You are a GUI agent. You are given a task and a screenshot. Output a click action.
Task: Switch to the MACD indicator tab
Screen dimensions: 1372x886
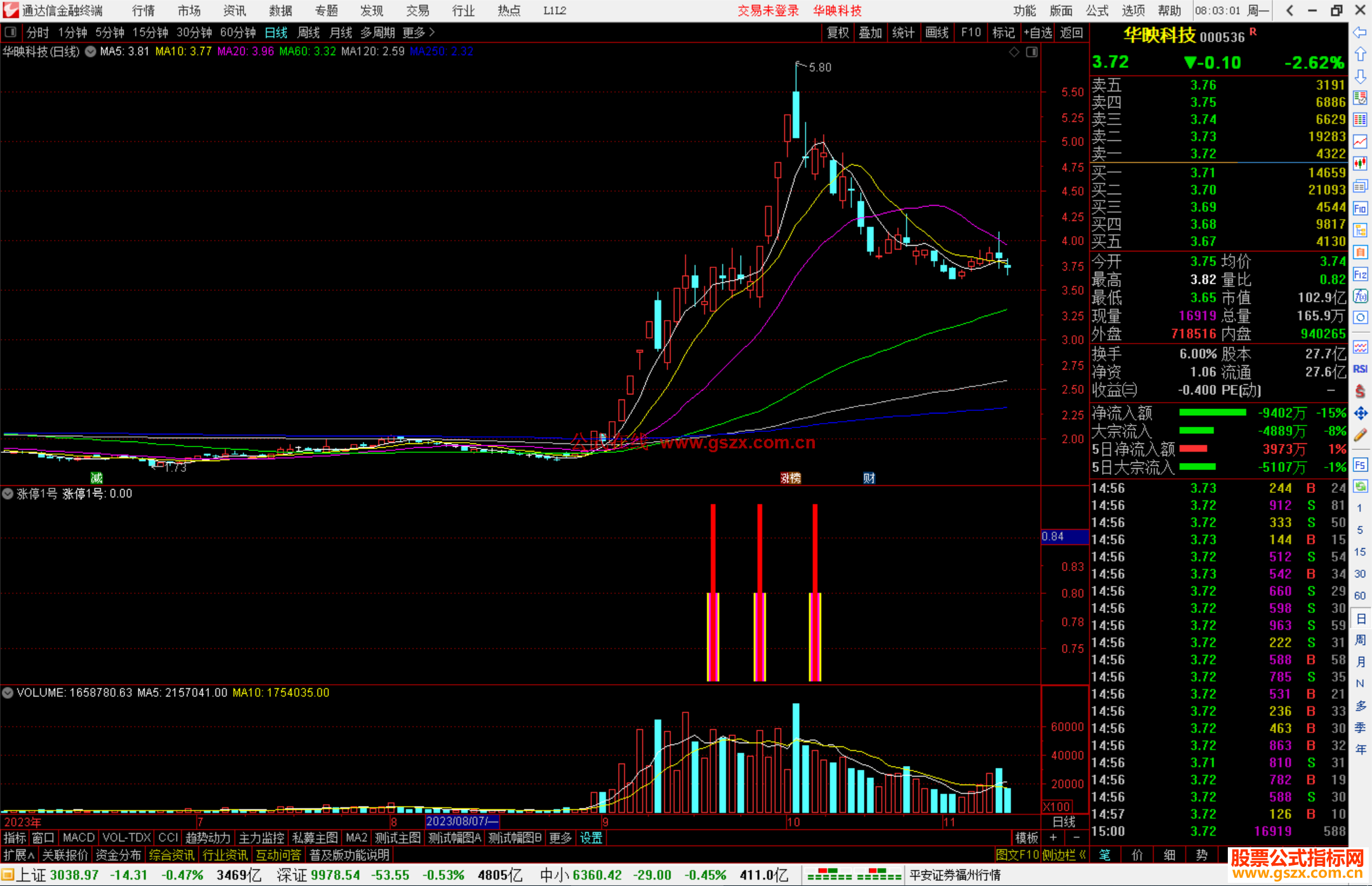78,838
